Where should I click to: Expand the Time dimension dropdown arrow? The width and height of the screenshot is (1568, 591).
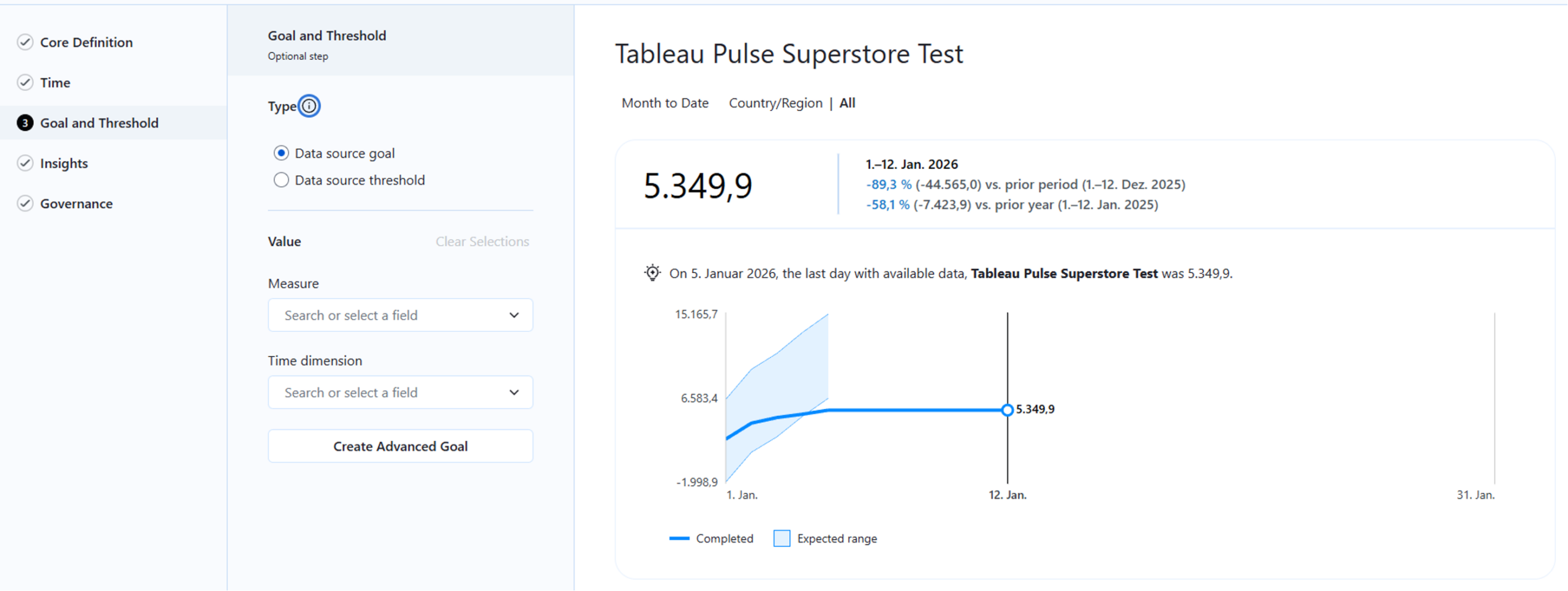[x=514, y=393]
